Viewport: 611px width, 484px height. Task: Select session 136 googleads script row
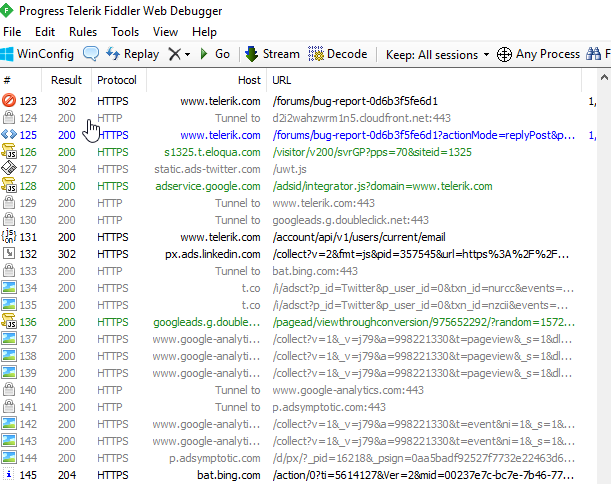click(x=200, y=322)
